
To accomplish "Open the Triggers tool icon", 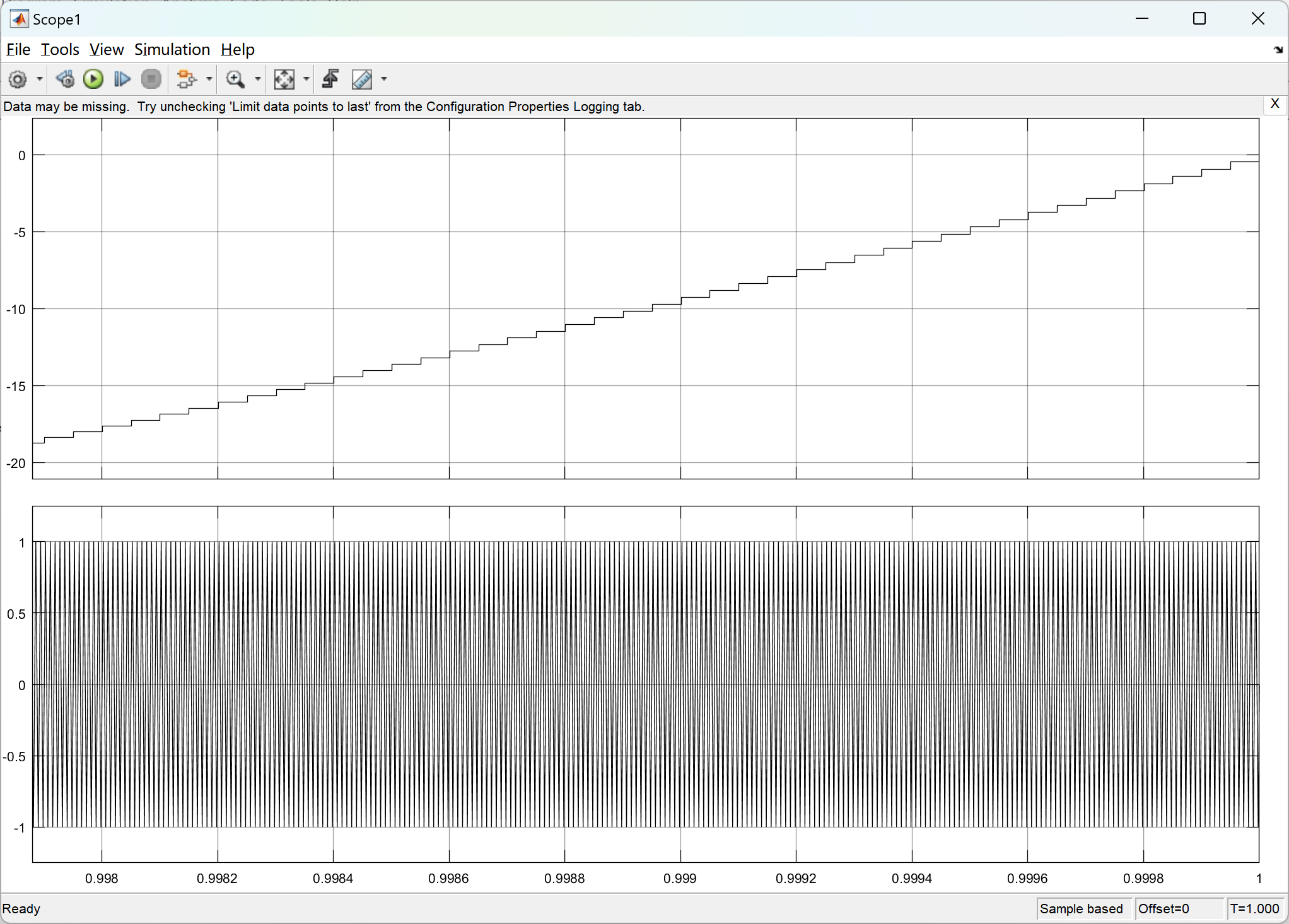I will tap(330, 79).
